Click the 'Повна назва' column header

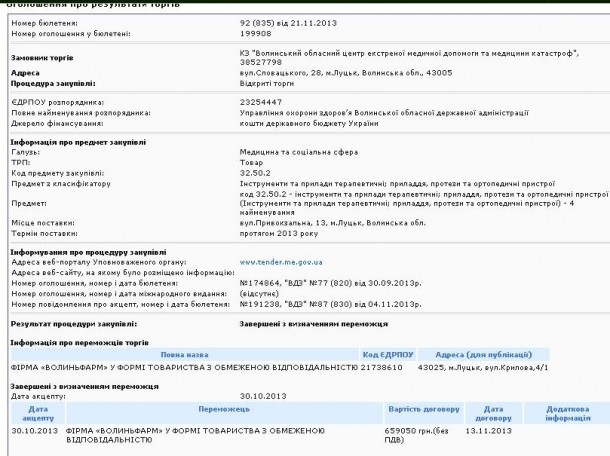click(184, 354)
